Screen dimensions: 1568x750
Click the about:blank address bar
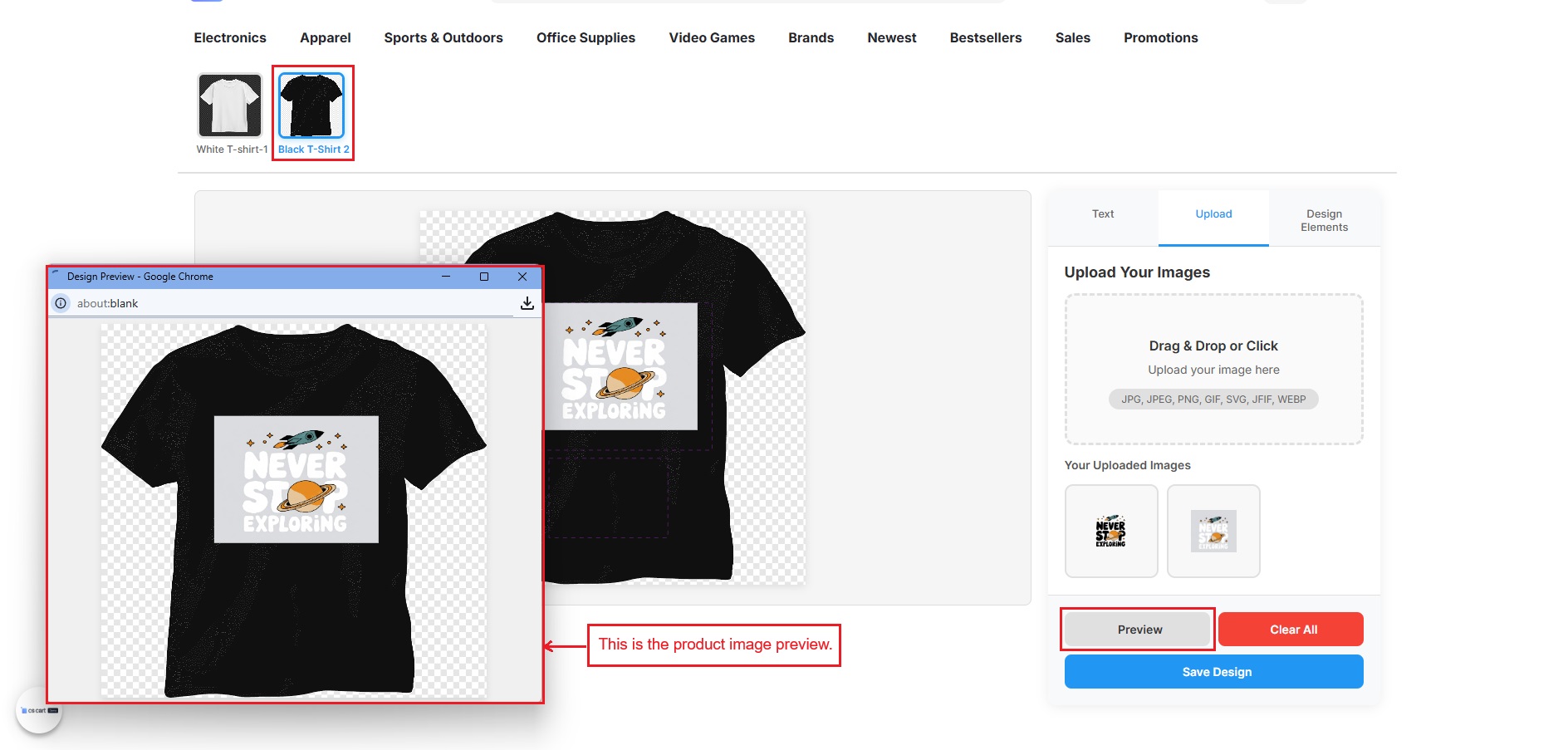tap(291, 303)
